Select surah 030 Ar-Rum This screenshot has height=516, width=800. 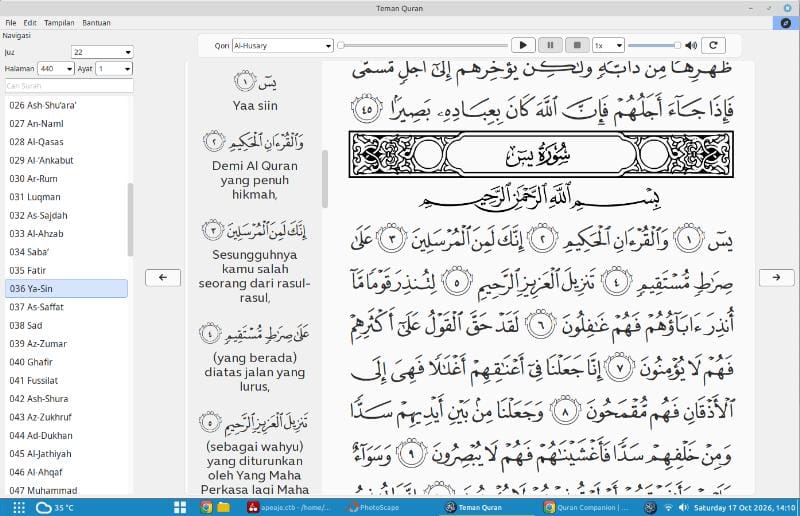tap(66, 179)
